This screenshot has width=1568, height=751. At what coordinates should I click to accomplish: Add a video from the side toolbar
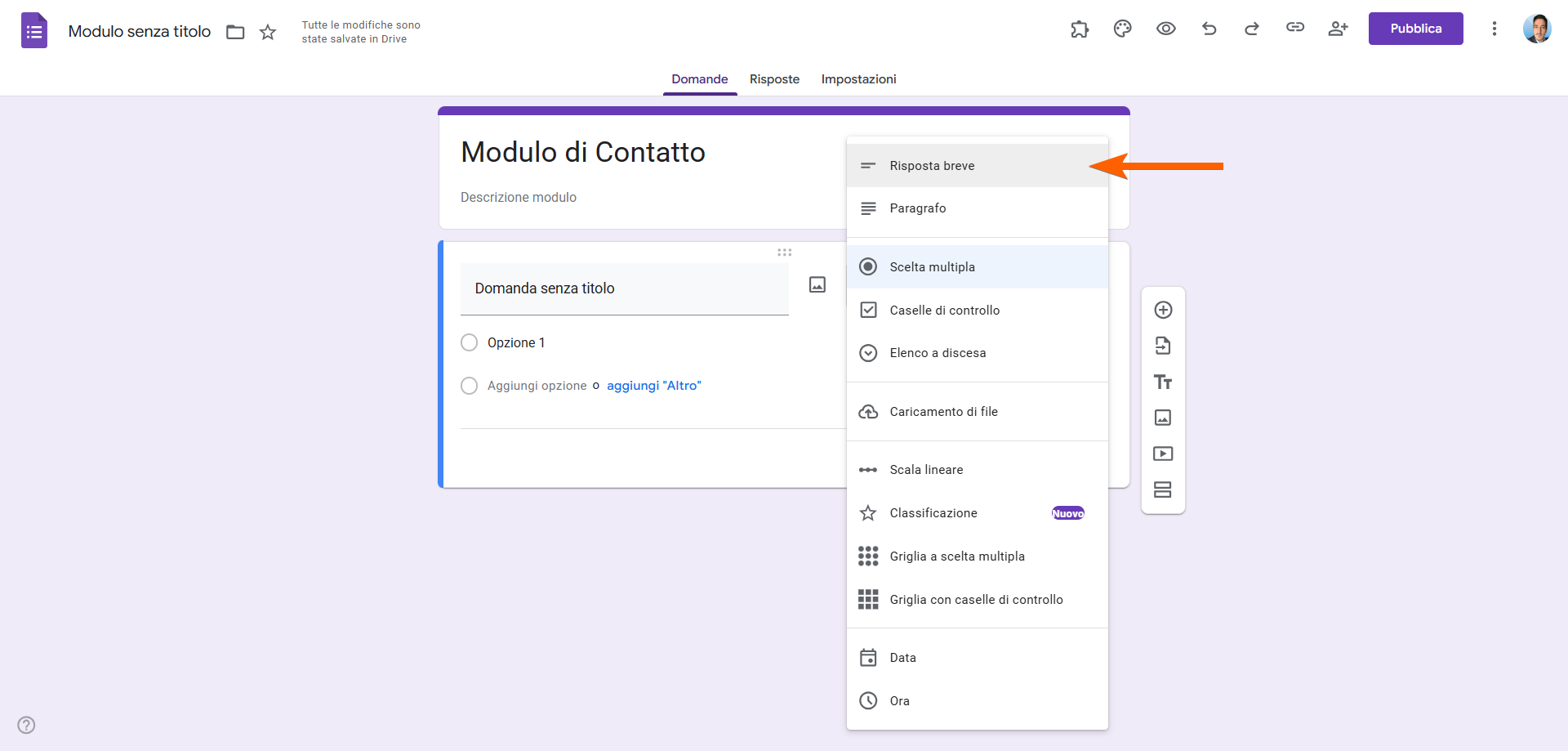[x=1163, y=454]
